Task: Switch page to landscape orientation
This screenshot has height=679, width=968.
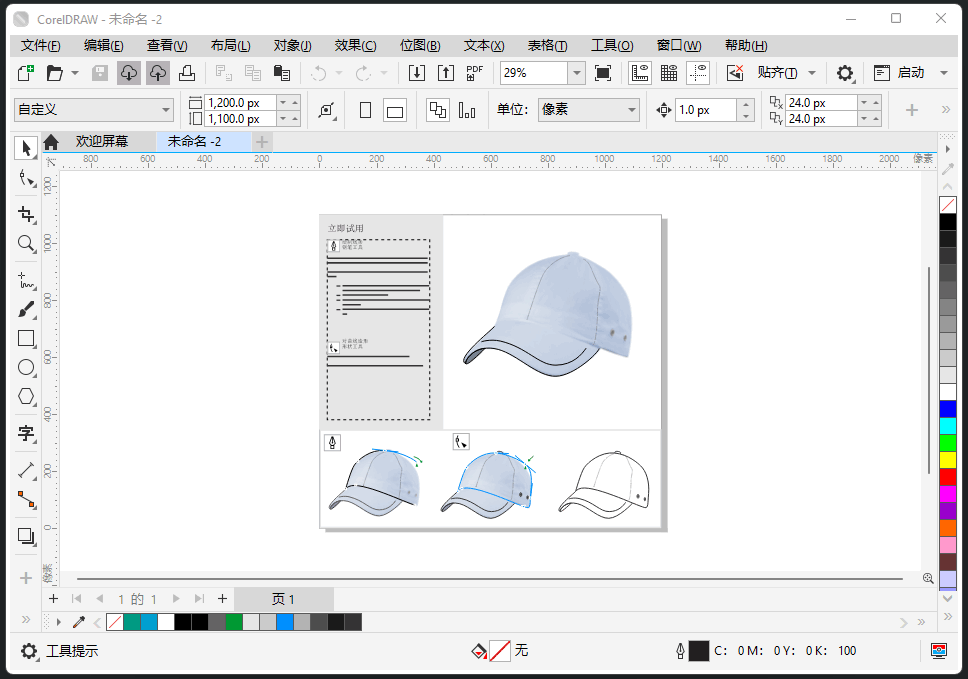Action: [x=395, y=111]
